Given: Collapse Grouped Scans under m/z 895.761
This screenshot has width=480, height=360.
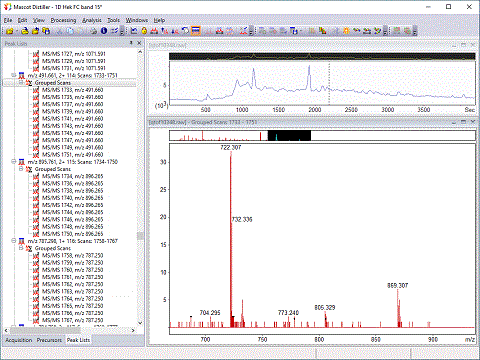Looking at the screenshot, I should (21, 169).
